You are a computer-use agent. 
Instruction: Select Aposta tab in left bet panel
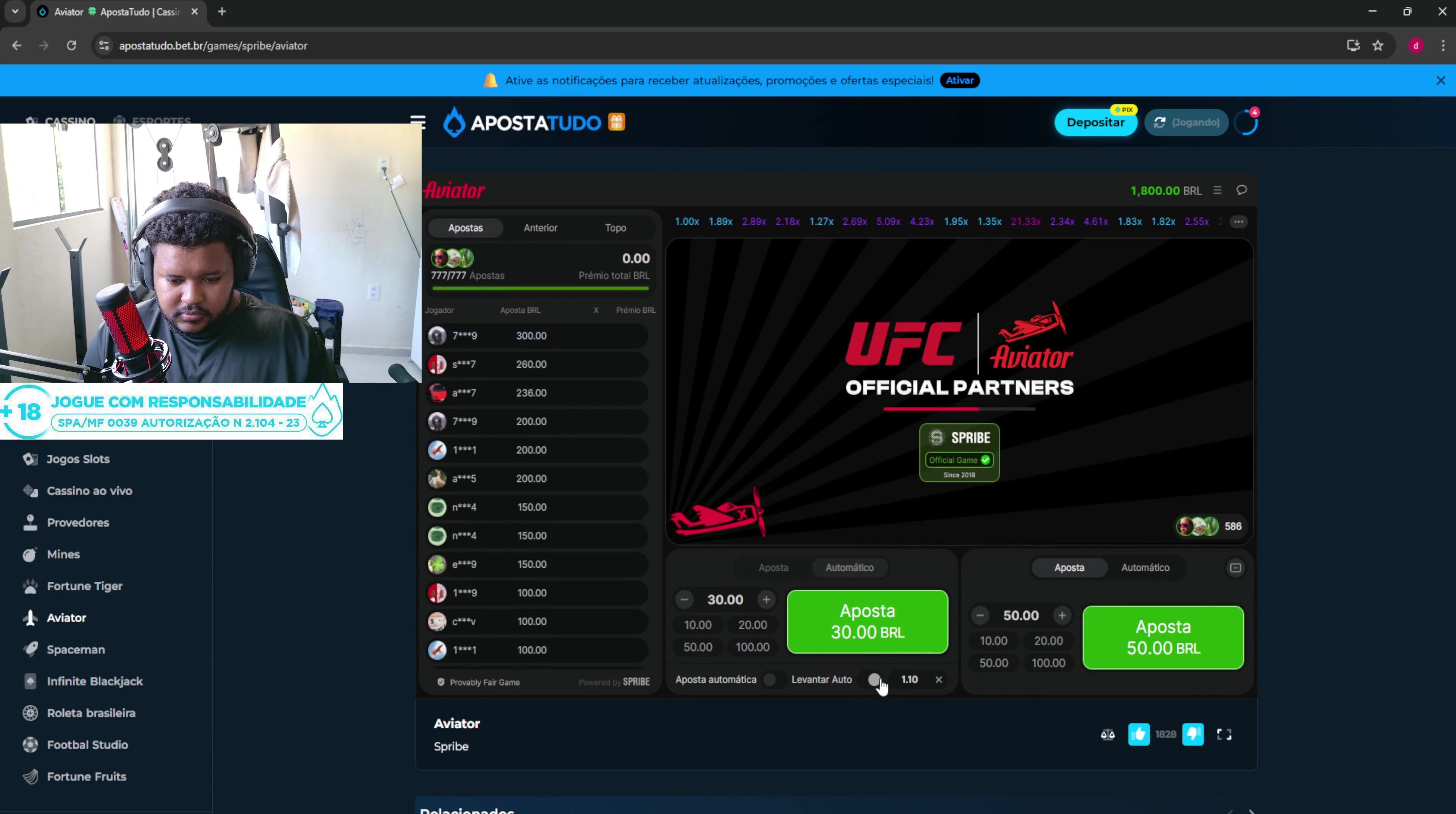pos(773,567)
